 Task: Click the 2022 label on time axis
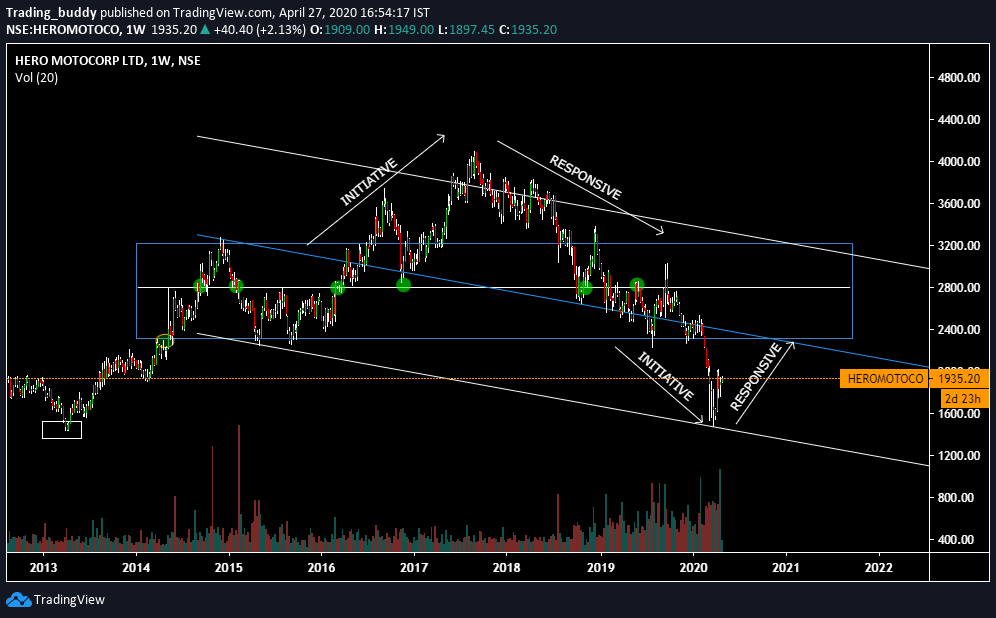point(879,567)
